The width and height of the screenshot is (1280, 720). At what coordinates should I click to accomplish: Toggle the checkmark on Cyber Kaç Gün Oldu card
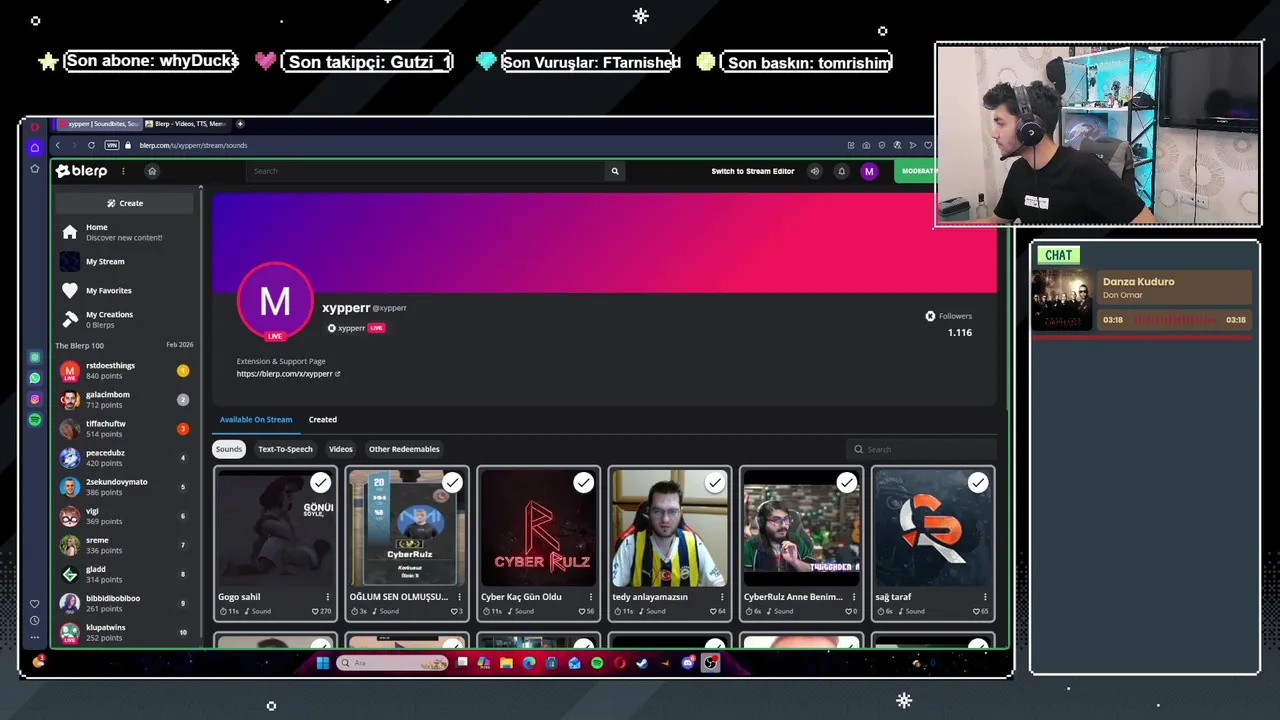coord(583,483)
